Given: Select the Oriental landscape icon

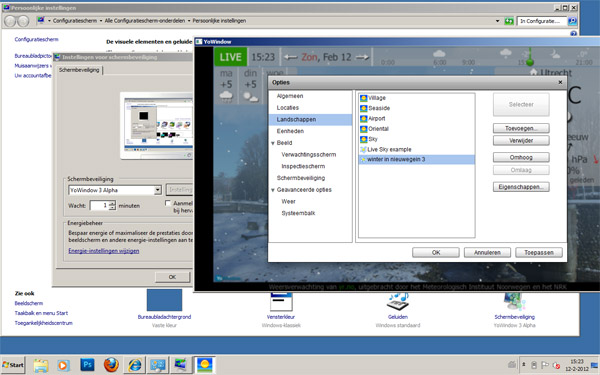Looking at the screenshot, I should 364,129.
